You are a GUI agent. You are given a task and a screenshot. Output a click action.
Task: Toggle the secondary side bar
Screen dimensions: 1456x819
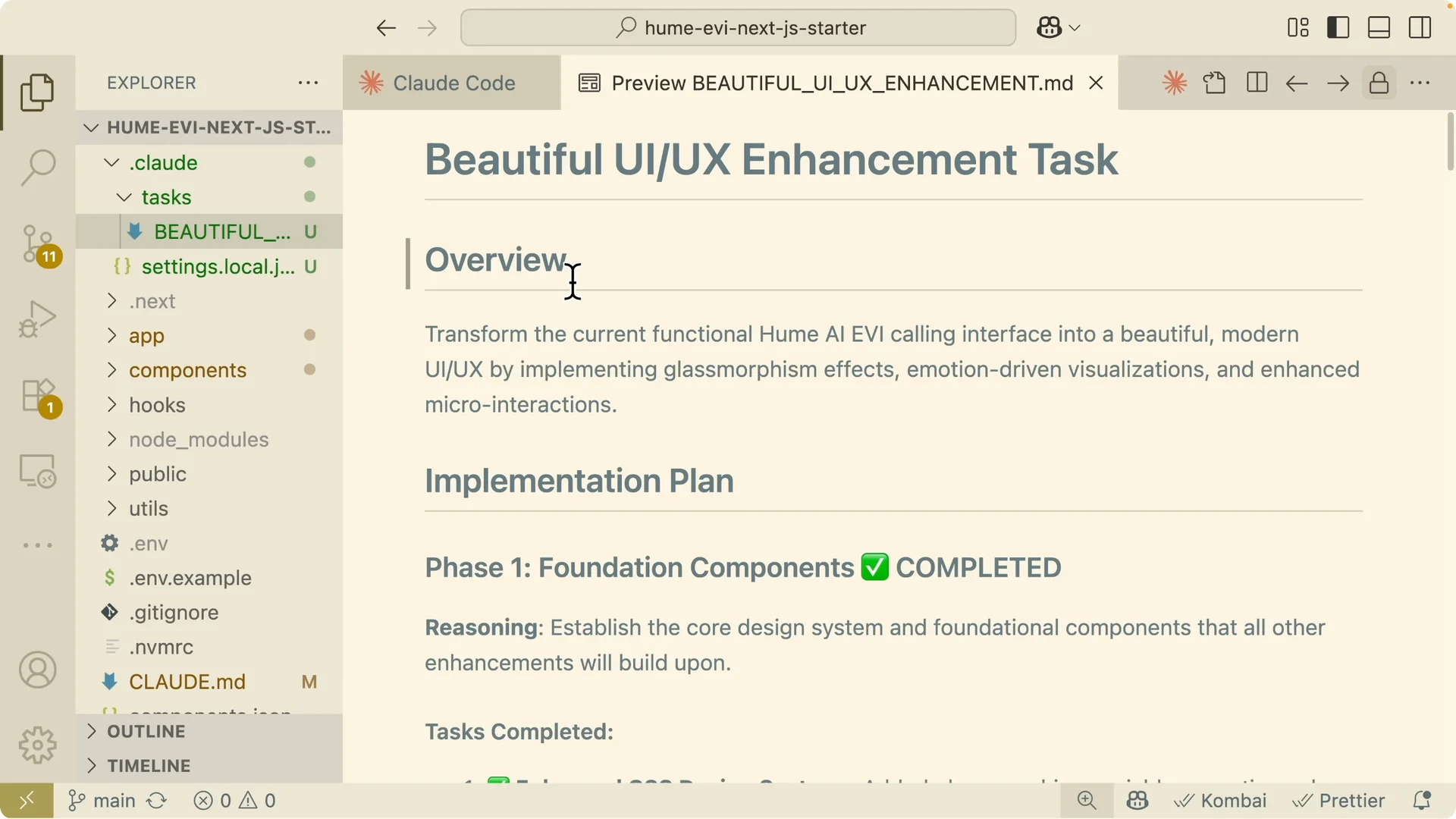tap(1420, 28)
